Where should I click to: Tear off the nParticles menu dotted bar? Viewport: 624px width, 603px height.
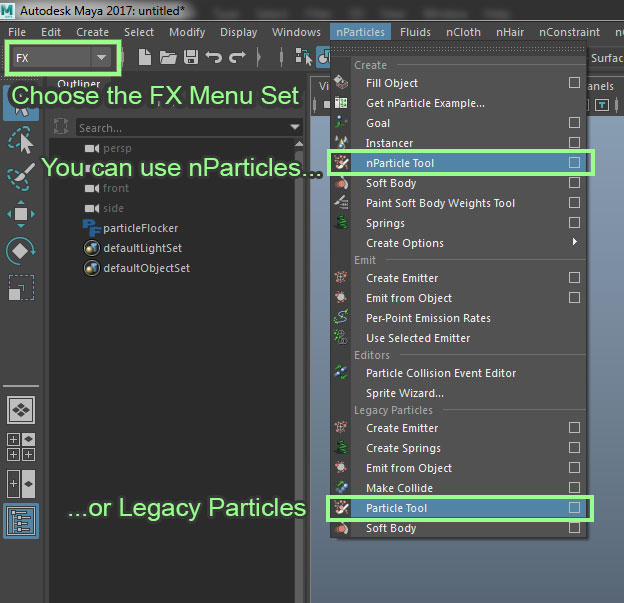(458, 49)
